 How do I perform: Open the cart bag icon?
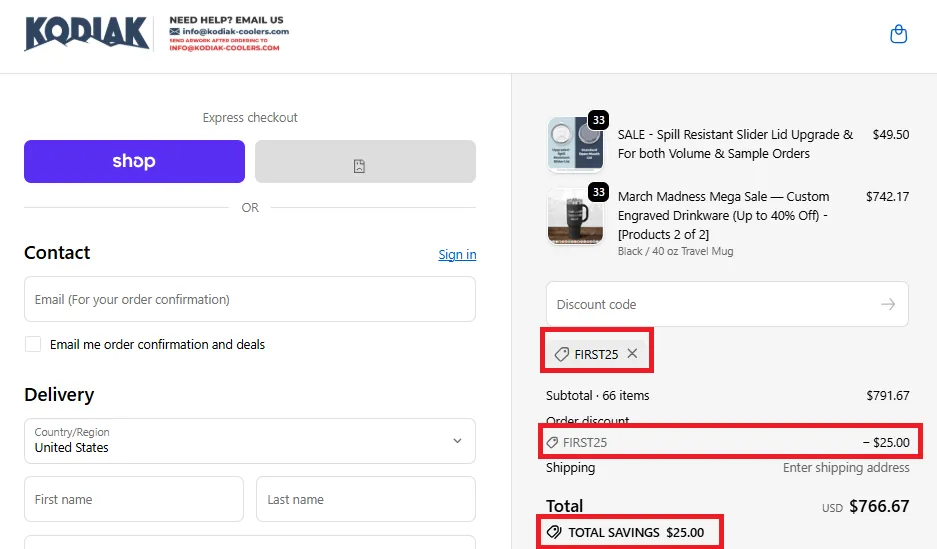pyautogui.click(x=898, y=35)
